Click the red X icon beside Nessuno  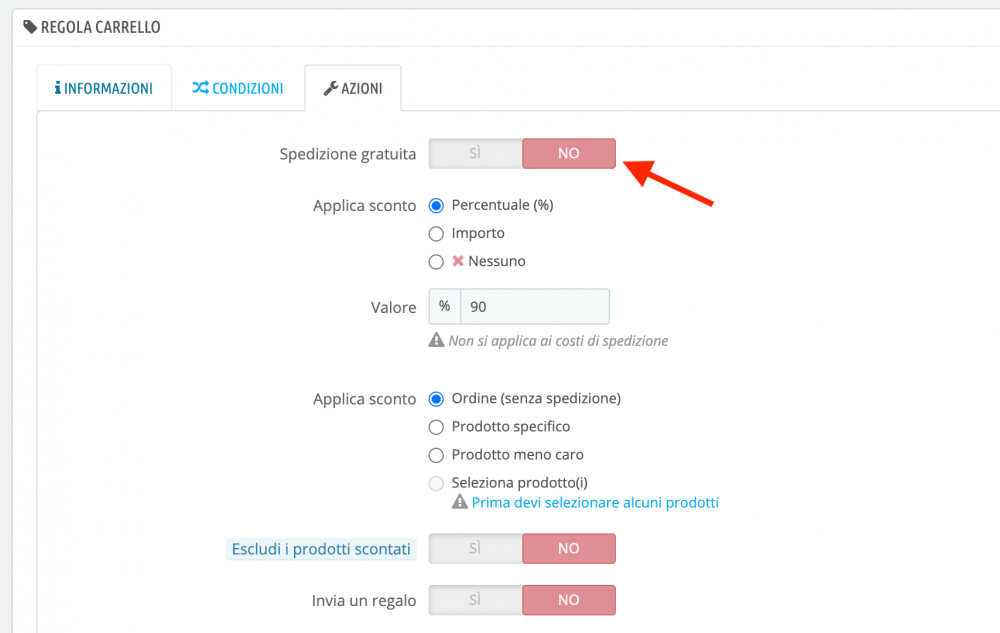click(x=458, y=261)
